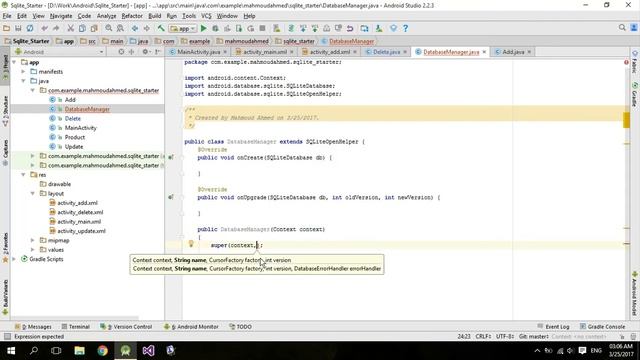The image size is (640, 360).
Task: Click the Save All toolbar icon
Action: point(18,28)
